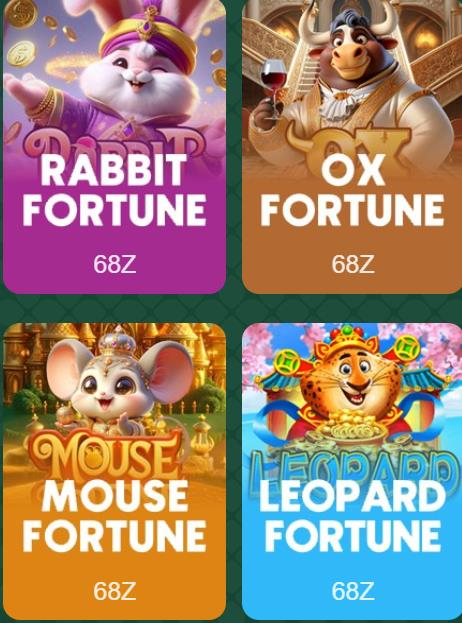The image size is (462, 623).
Task: Tap the orange MOUSE logo artwork
Action: [x=106, y=455]
